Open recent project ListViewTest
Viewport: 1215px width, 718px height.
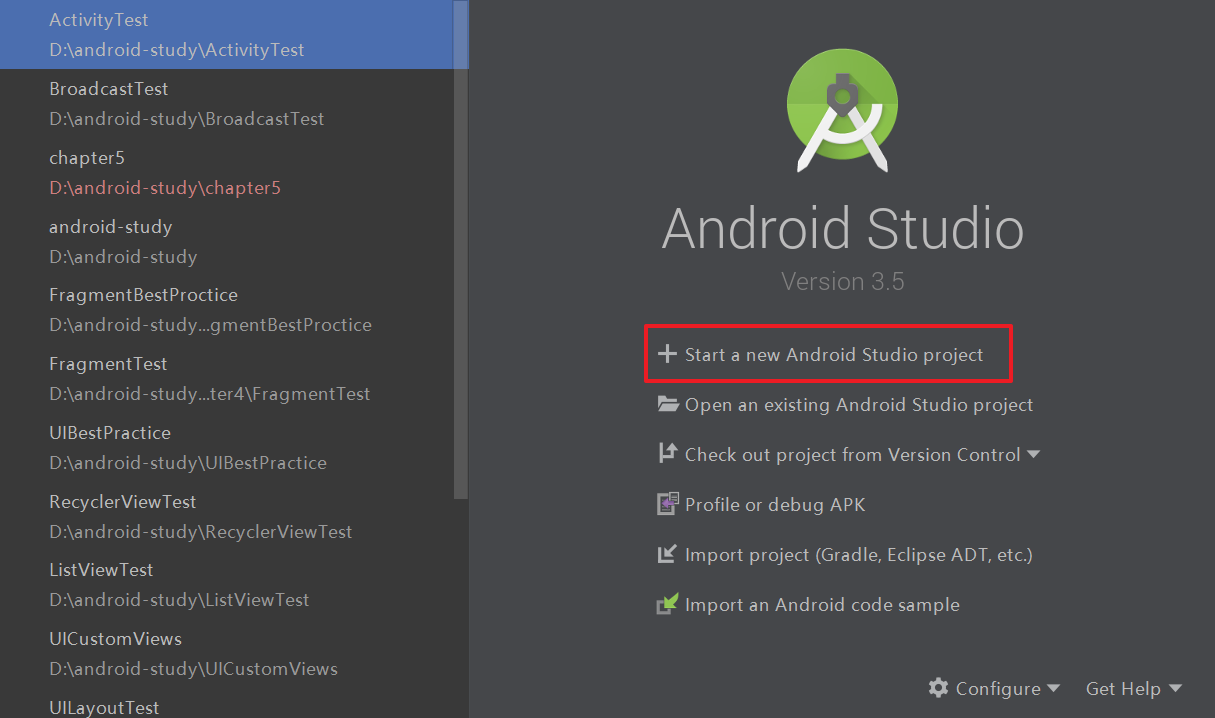pyautogui.click(x=227, y=584)
